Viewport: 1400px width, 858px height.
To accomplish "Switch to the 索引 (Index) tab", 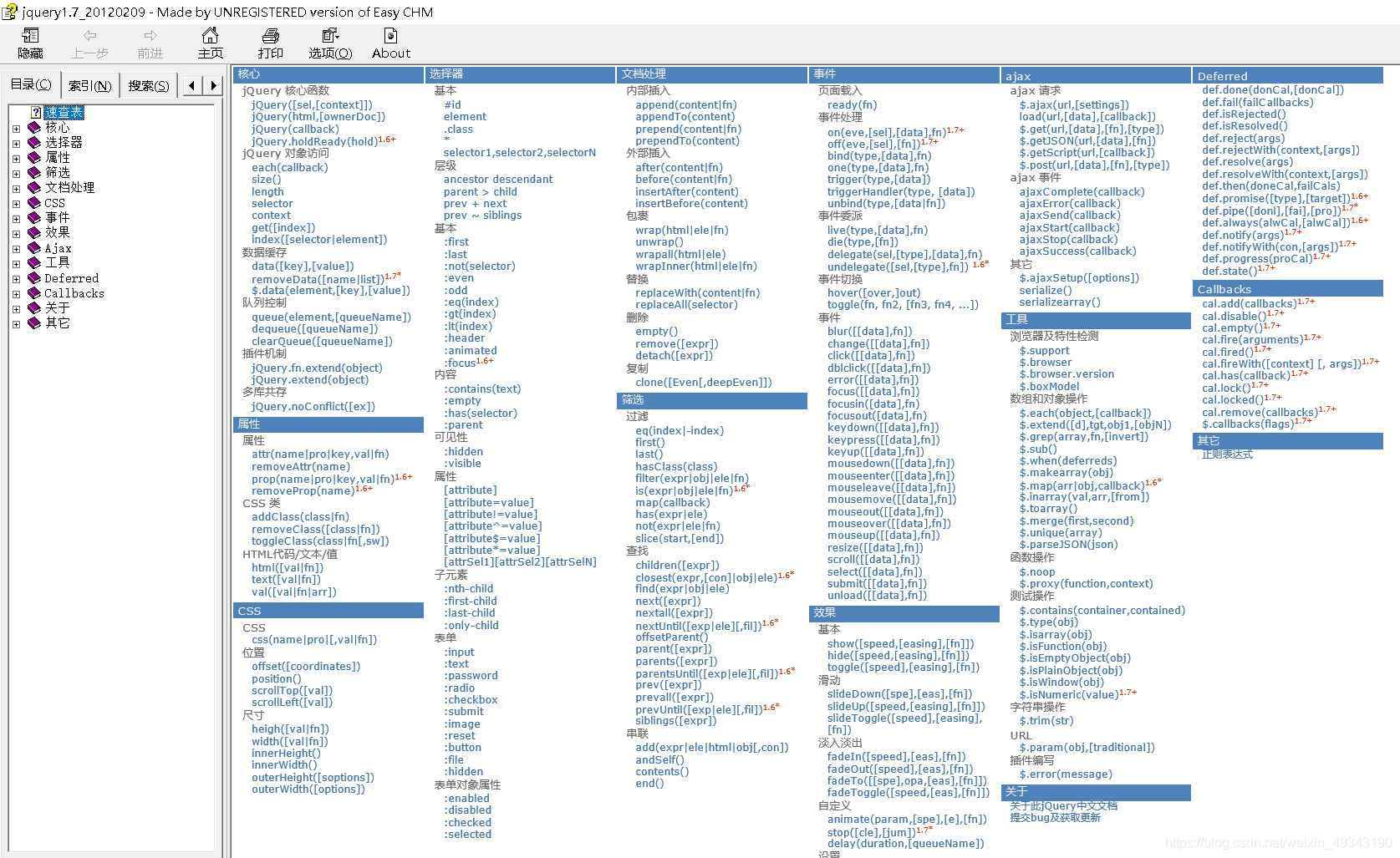I will click(x=89, y=85).
